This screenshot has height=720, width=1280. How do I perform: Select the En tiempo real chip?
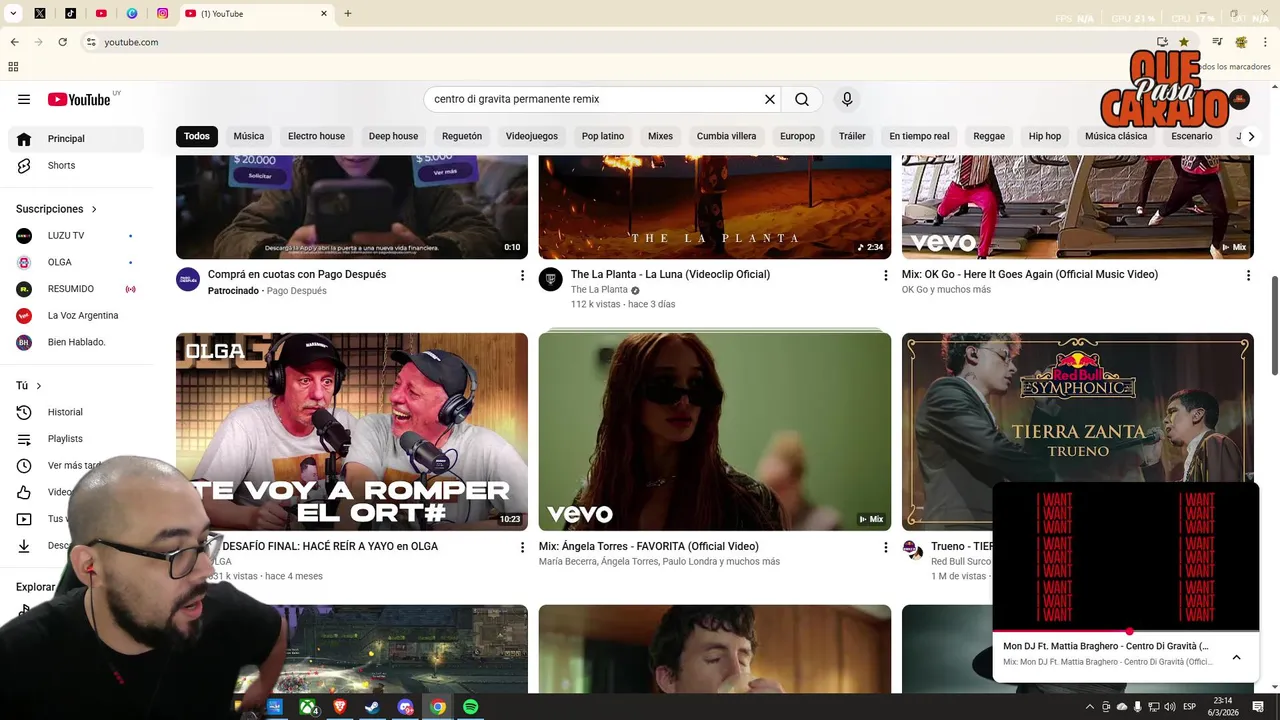(x=919, y=136)
